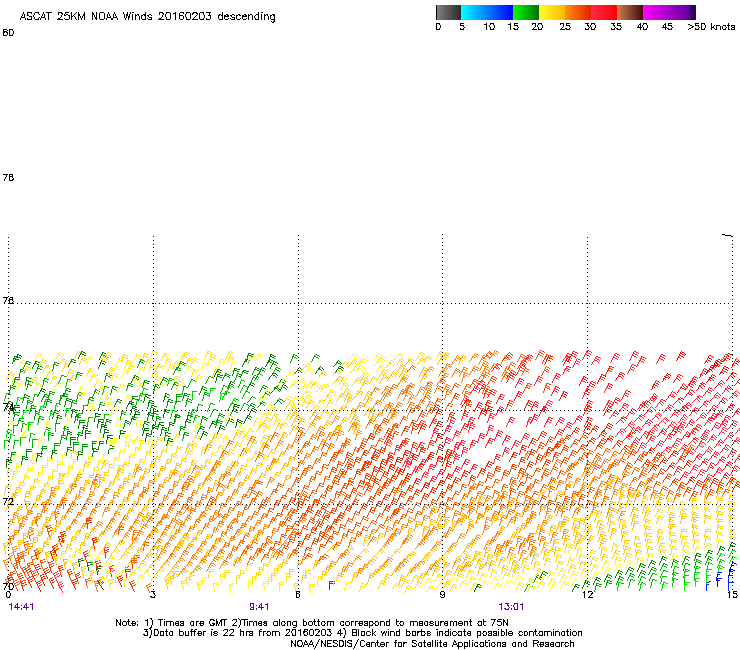Click the purple '9:41' time stamp
This screenshot has width=740, height=650.
259,607
